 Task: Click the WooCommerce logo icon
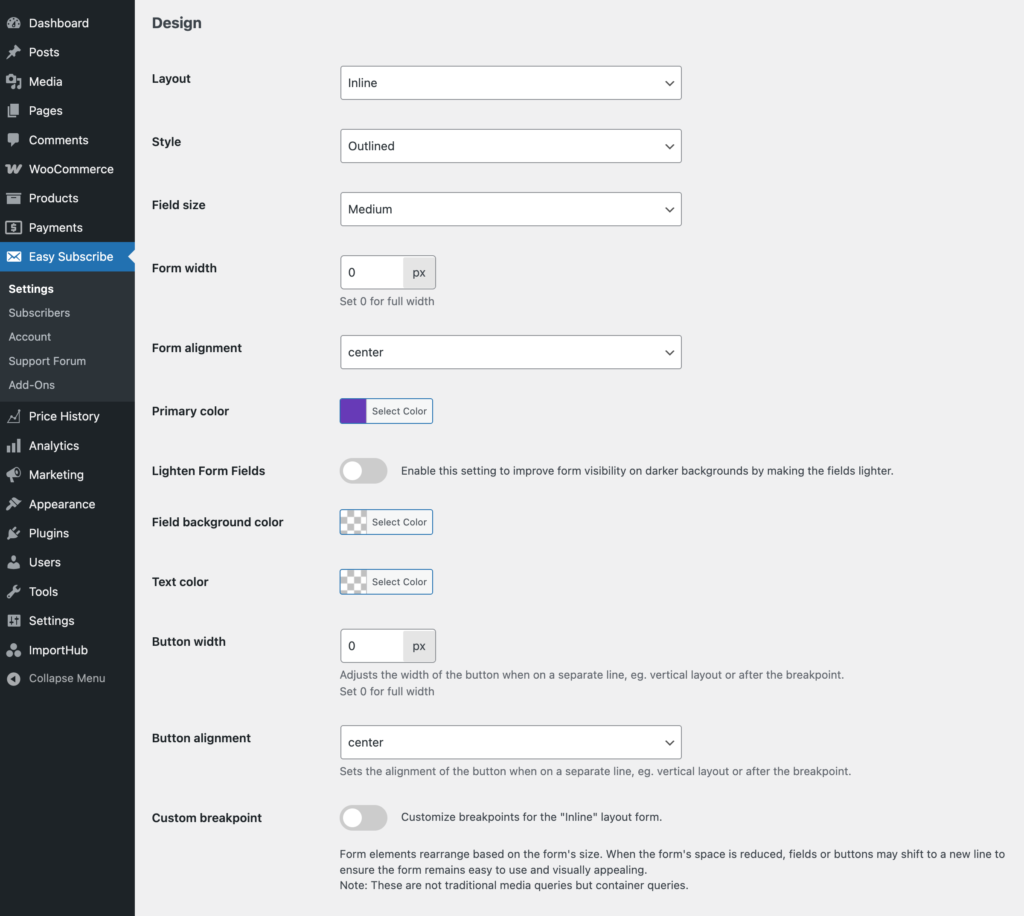pyautogui.click(x=13, y=169)
